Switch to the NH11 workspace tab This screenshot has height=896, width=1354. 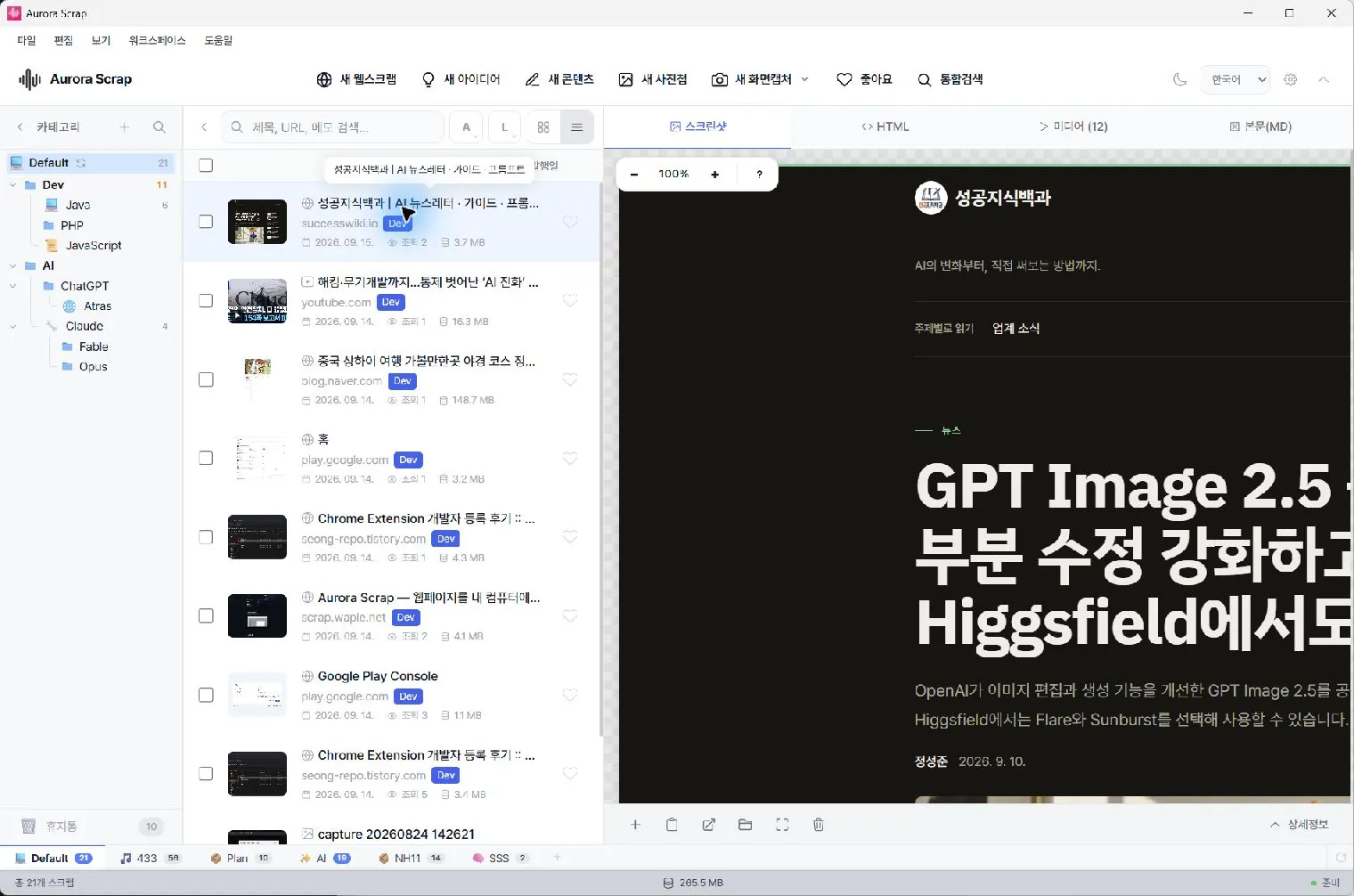[411, 859]
